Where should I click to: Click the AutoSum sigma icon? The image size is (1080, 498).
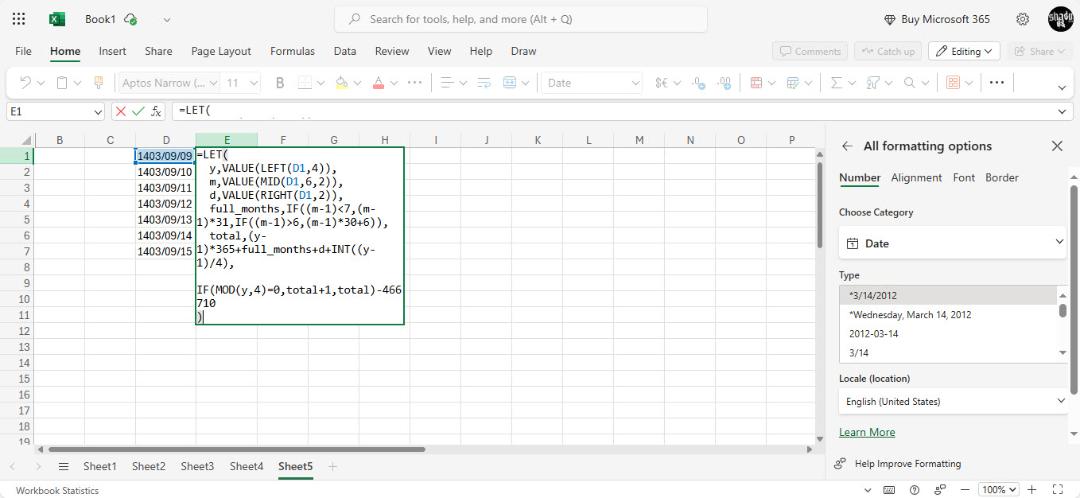point(836,83)
